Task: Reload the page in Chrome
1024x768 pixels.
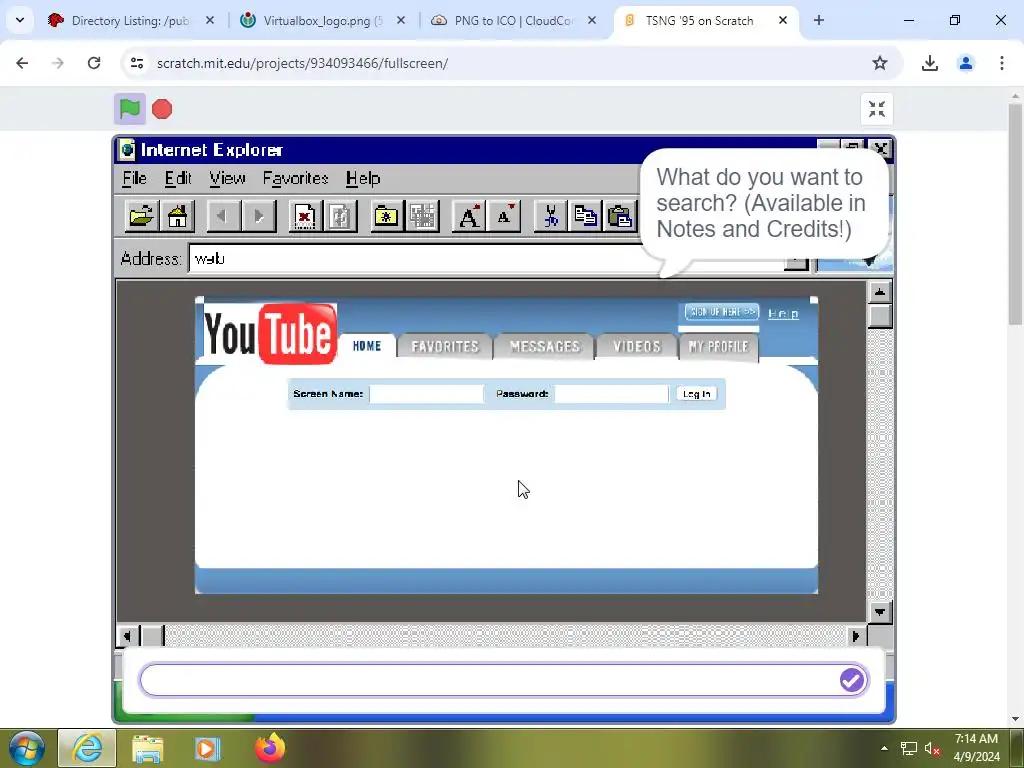Action: click(x=94, y=63)
